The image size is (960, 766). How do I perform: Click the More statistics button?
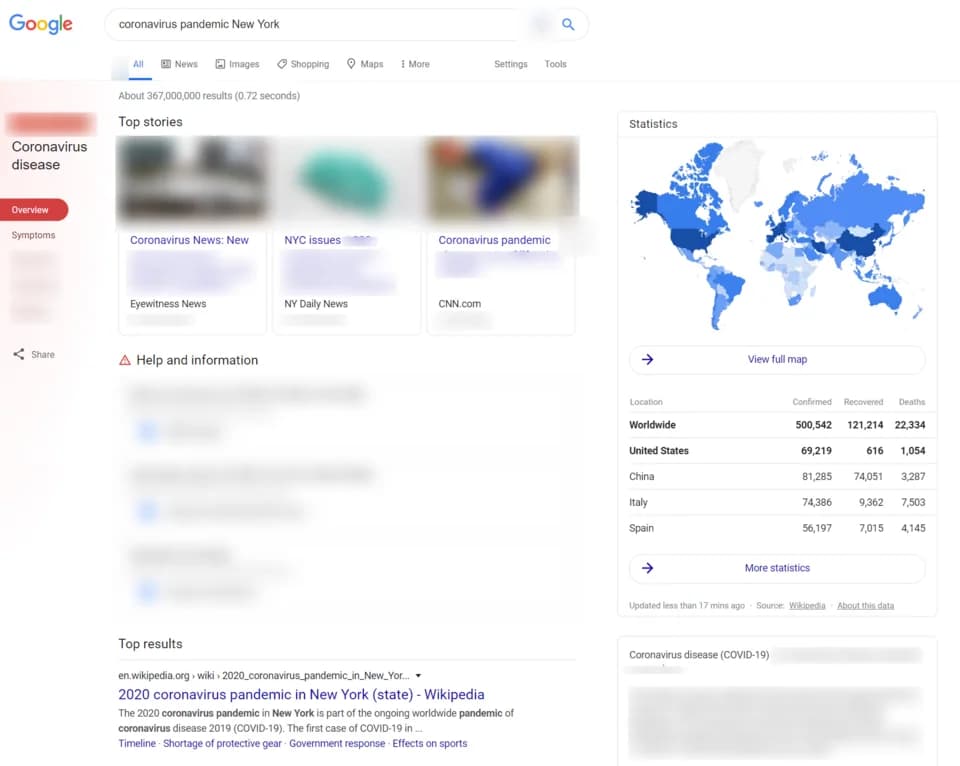point(778,568)
